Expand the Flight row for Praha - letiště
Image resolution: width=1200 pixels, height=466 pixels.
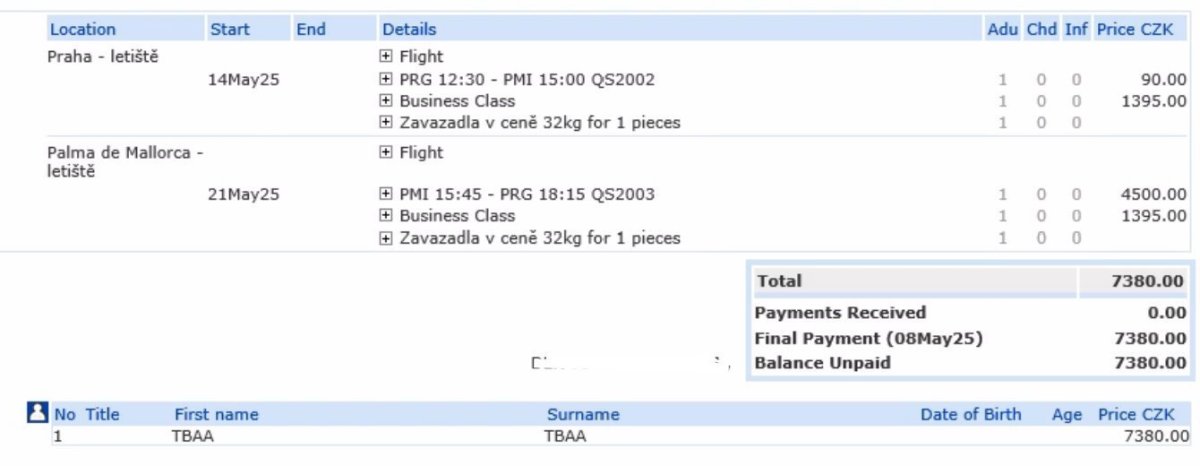pos(386,57)
